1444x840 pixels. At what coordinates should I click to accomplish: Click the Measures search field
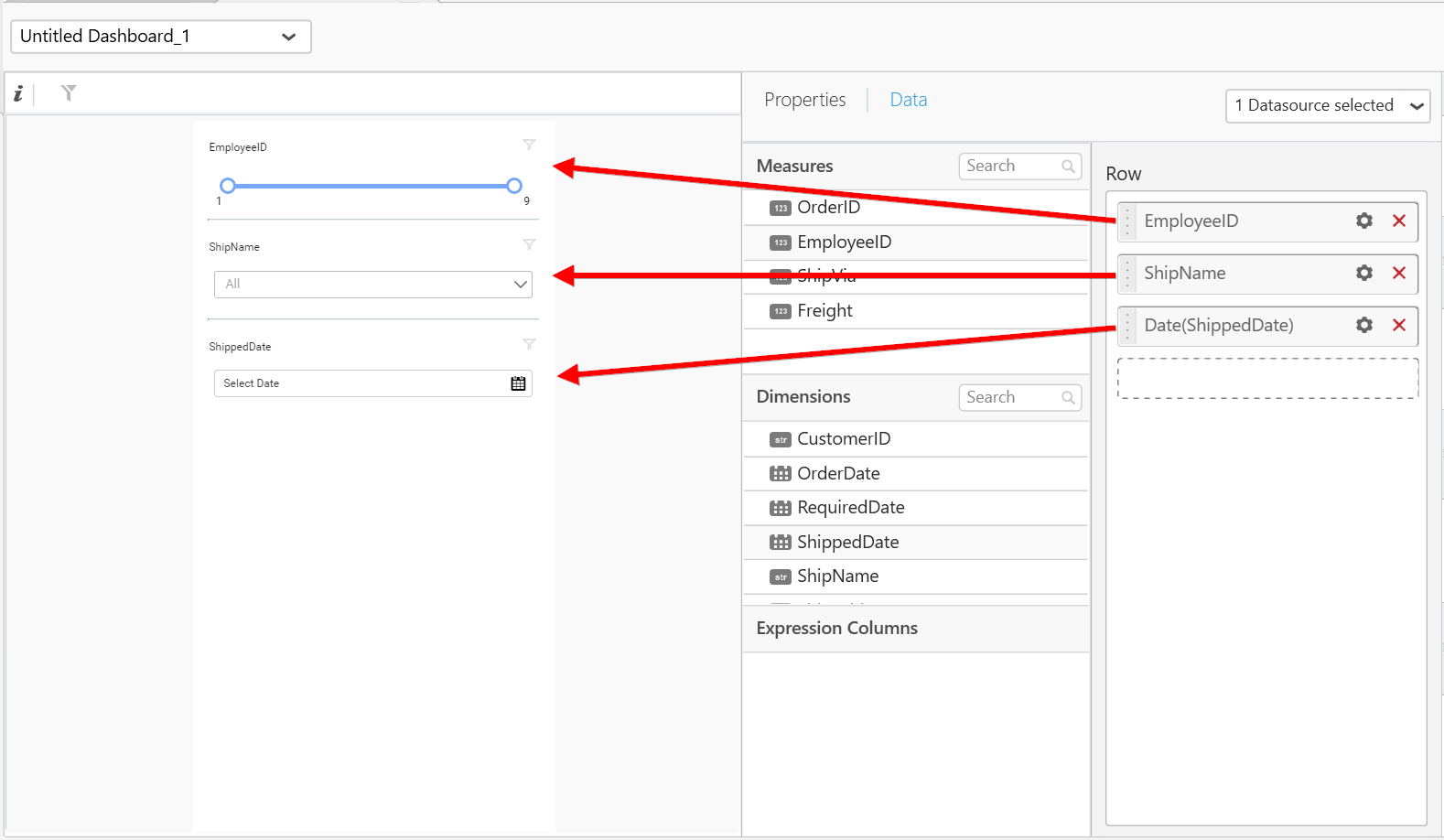point(1011,167)
